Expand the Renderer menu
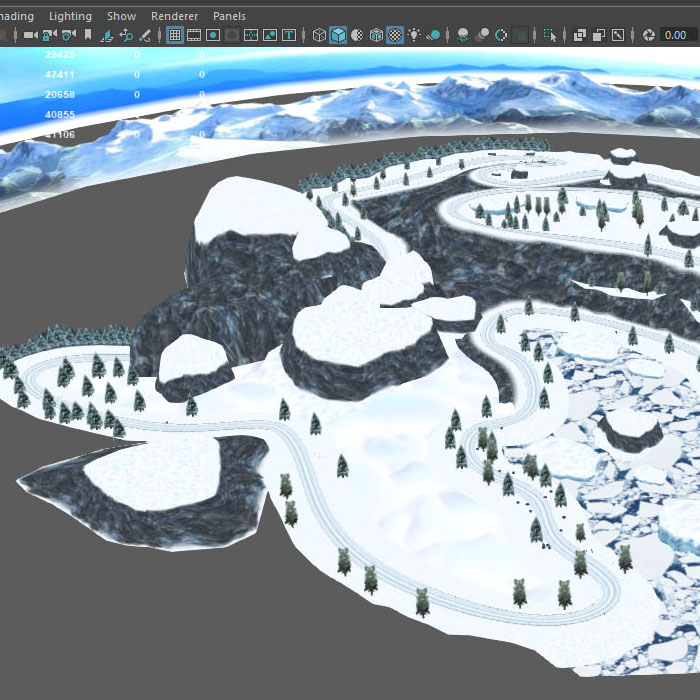The height and width of the screenshot is (700, 700). coord(174,16)
